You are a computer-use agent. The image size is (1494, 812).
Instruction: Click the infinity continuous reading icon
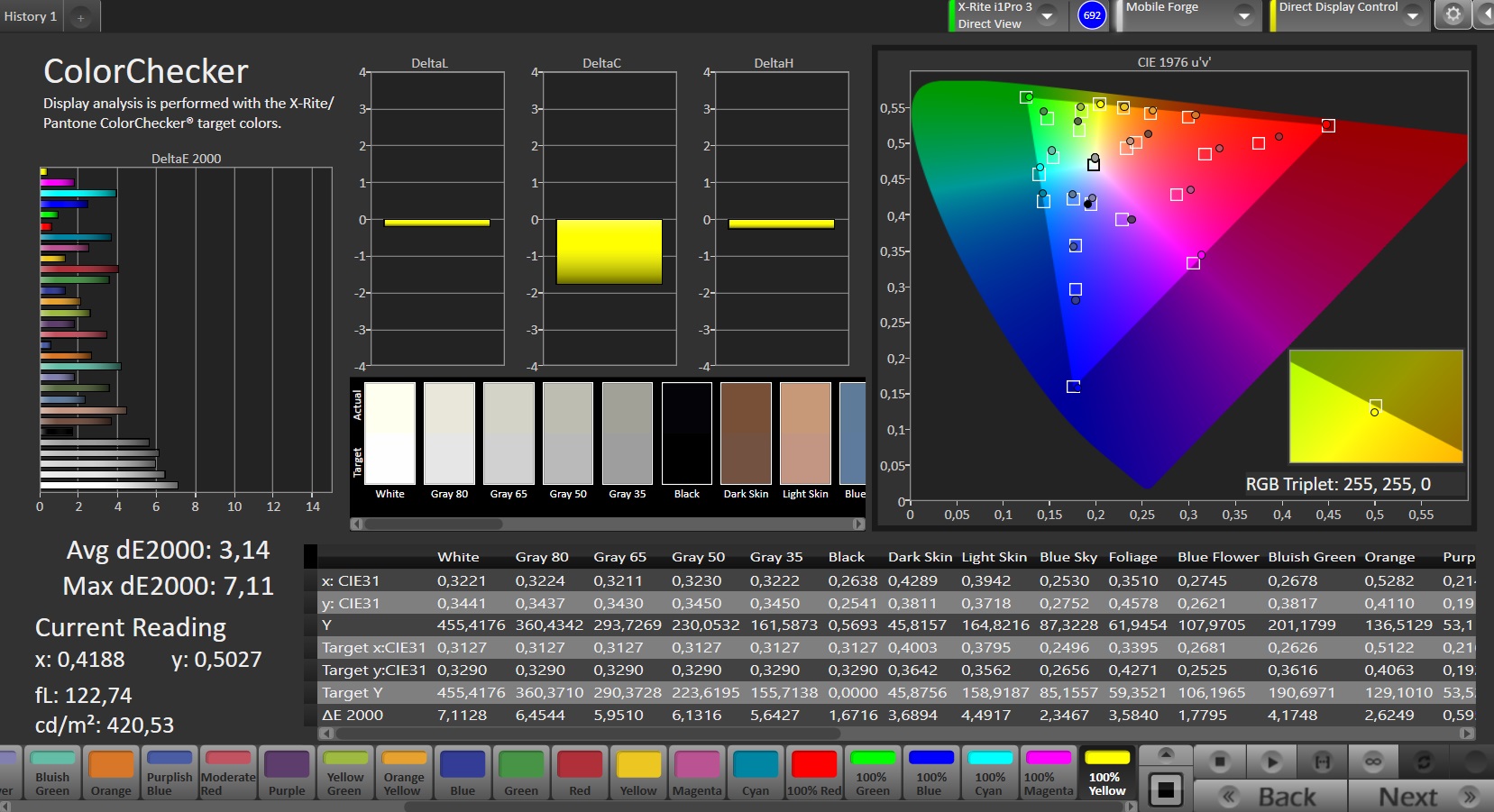(1373, 762)
